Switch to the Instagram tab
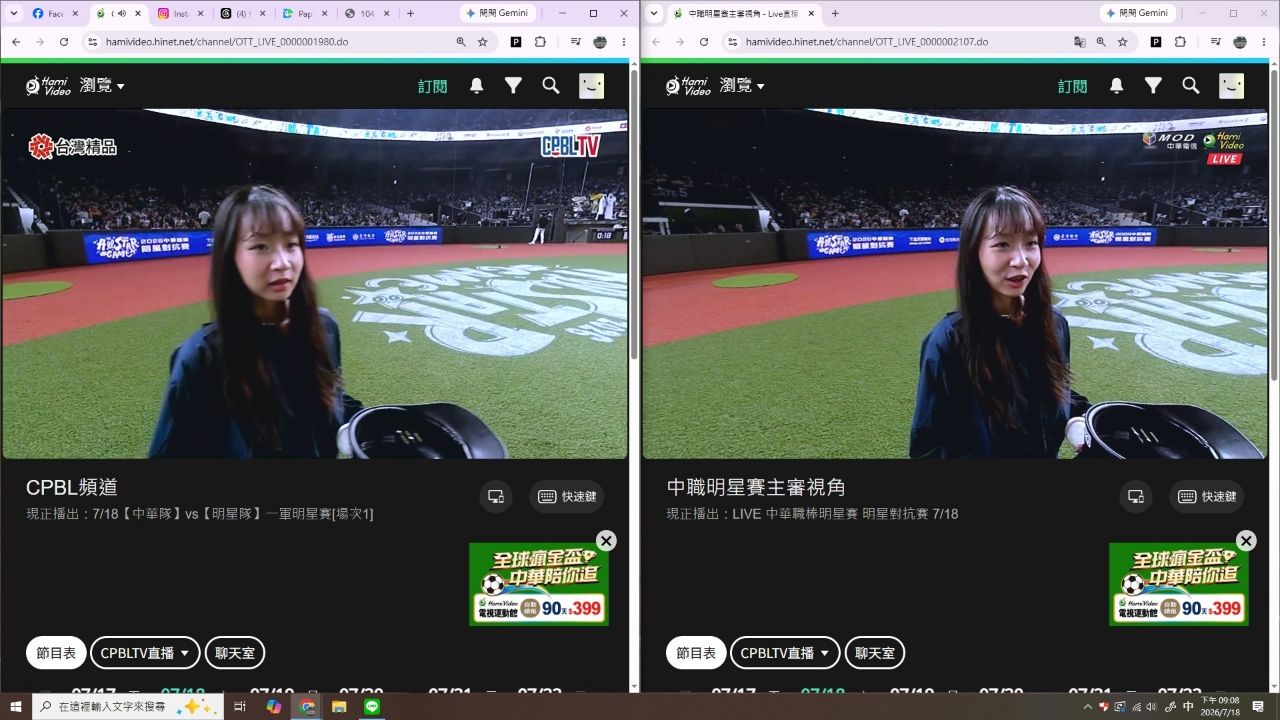Viewport: 1280px width, 720px height. pyautogui.click(x=180, y=14)
